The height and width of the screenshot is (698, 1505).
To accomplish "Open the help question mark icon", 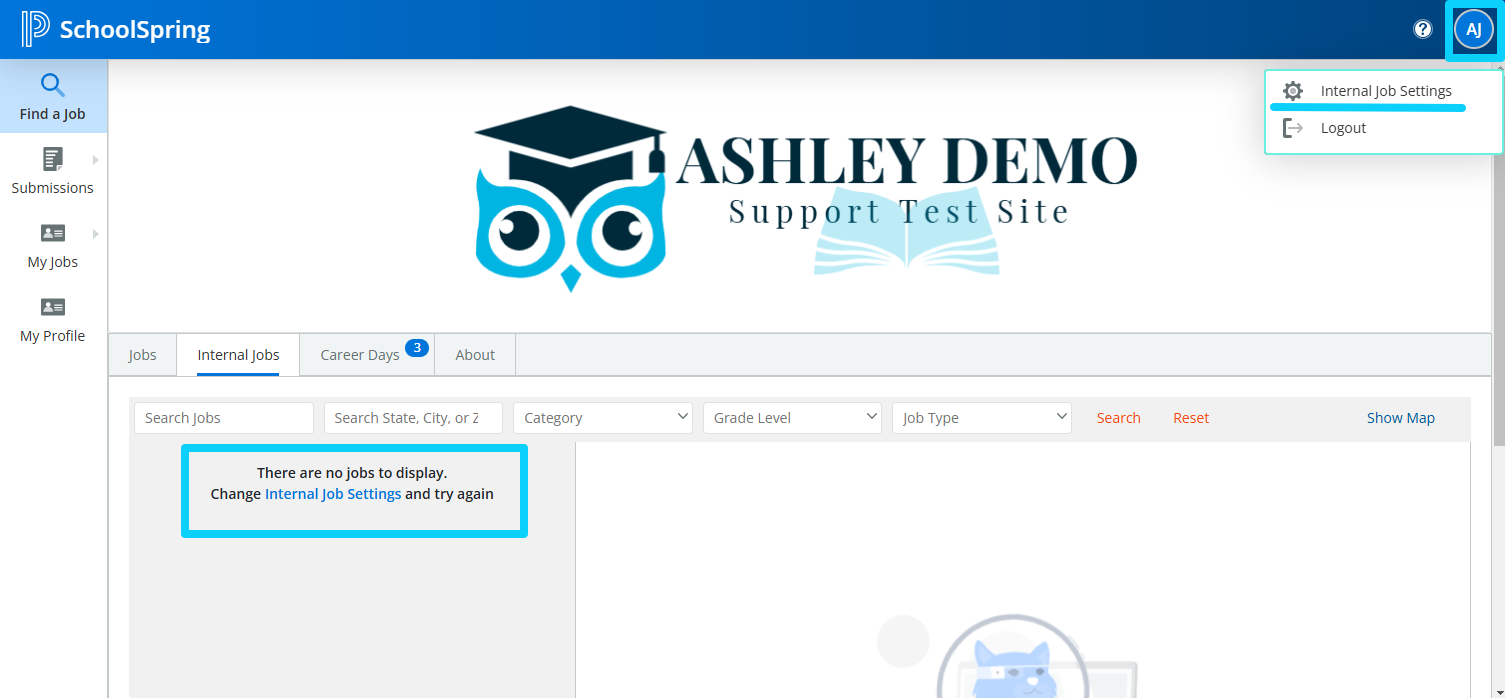I will pyautogui.click(x=1422, y=29).
